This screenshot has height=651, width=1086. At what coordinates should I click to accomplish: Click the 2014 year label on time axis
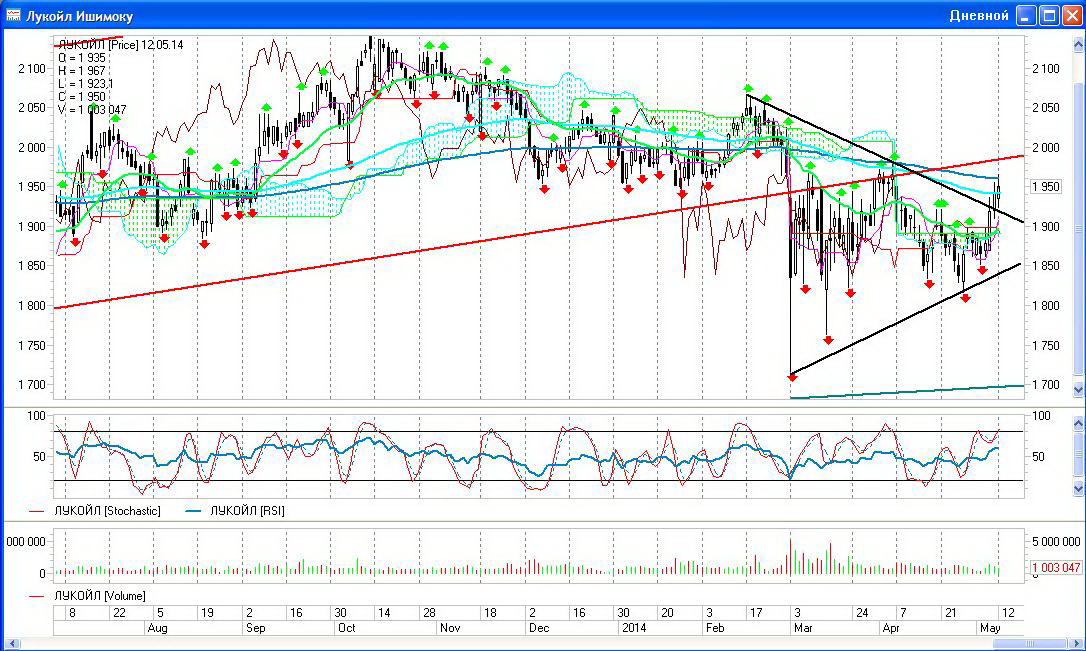click(x=634, y=628)
